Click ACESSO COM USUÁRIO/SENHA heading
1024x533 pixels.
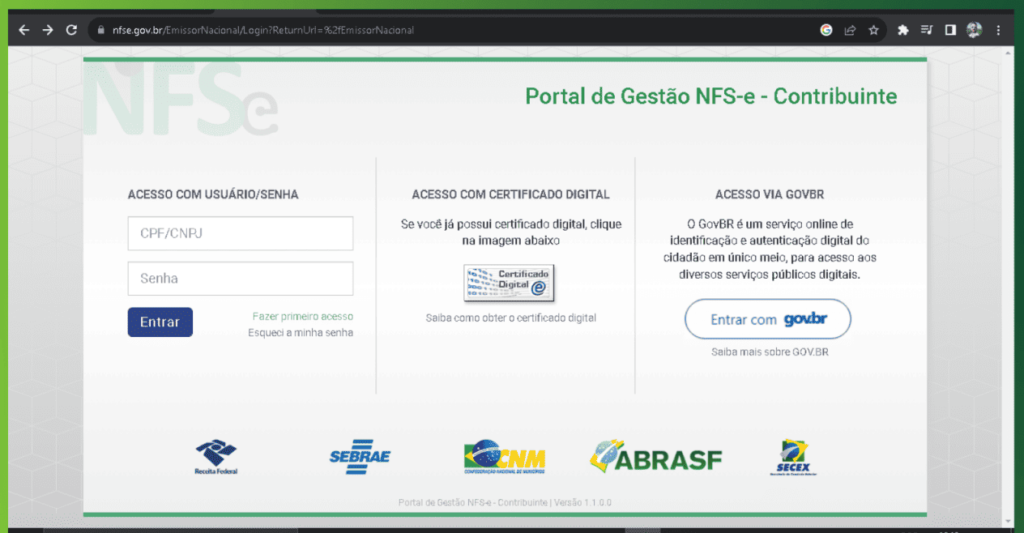[213, 195]
